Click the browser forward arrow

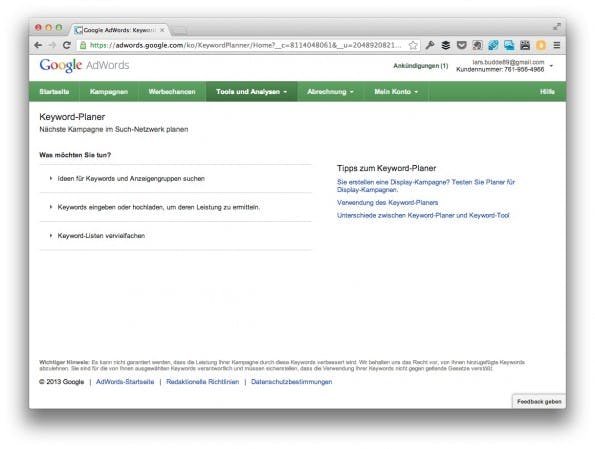[x=52, y=45]
